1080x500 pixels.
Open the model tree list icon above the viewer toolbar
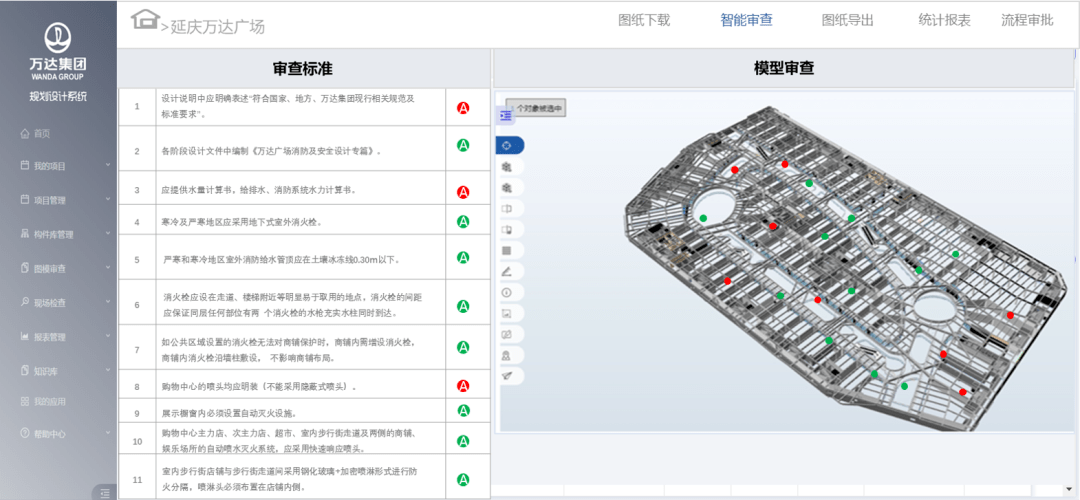click(x=506, y=116)
